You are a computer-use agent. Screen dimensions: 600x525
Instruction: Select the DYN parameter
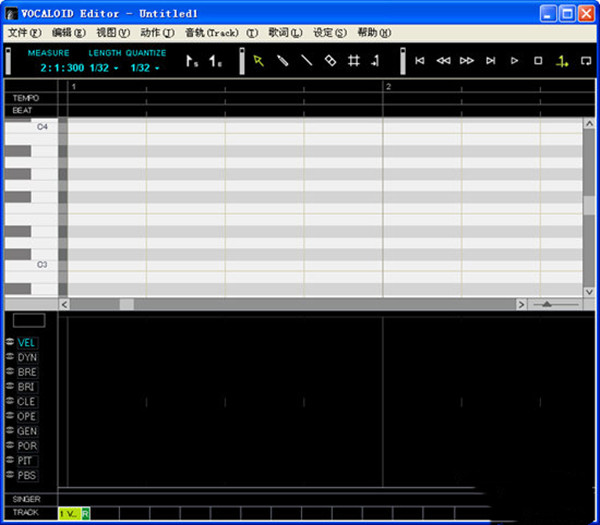tap(27, 357)
